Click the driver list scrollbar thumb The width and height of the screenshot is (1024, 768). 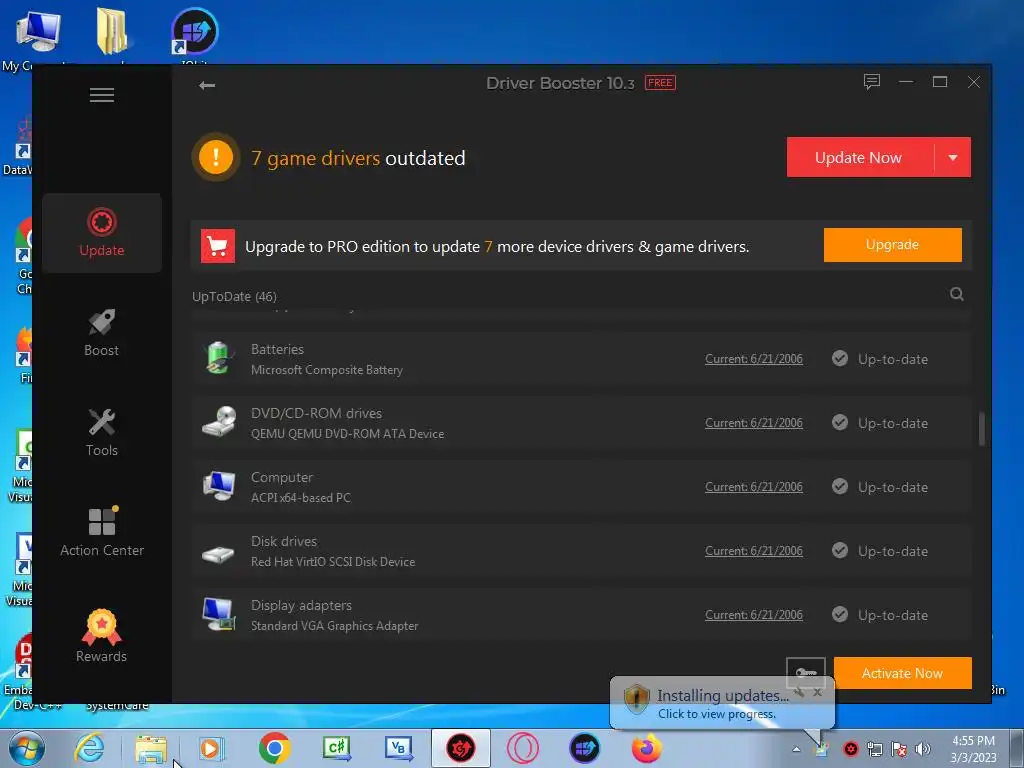[982, 428]
